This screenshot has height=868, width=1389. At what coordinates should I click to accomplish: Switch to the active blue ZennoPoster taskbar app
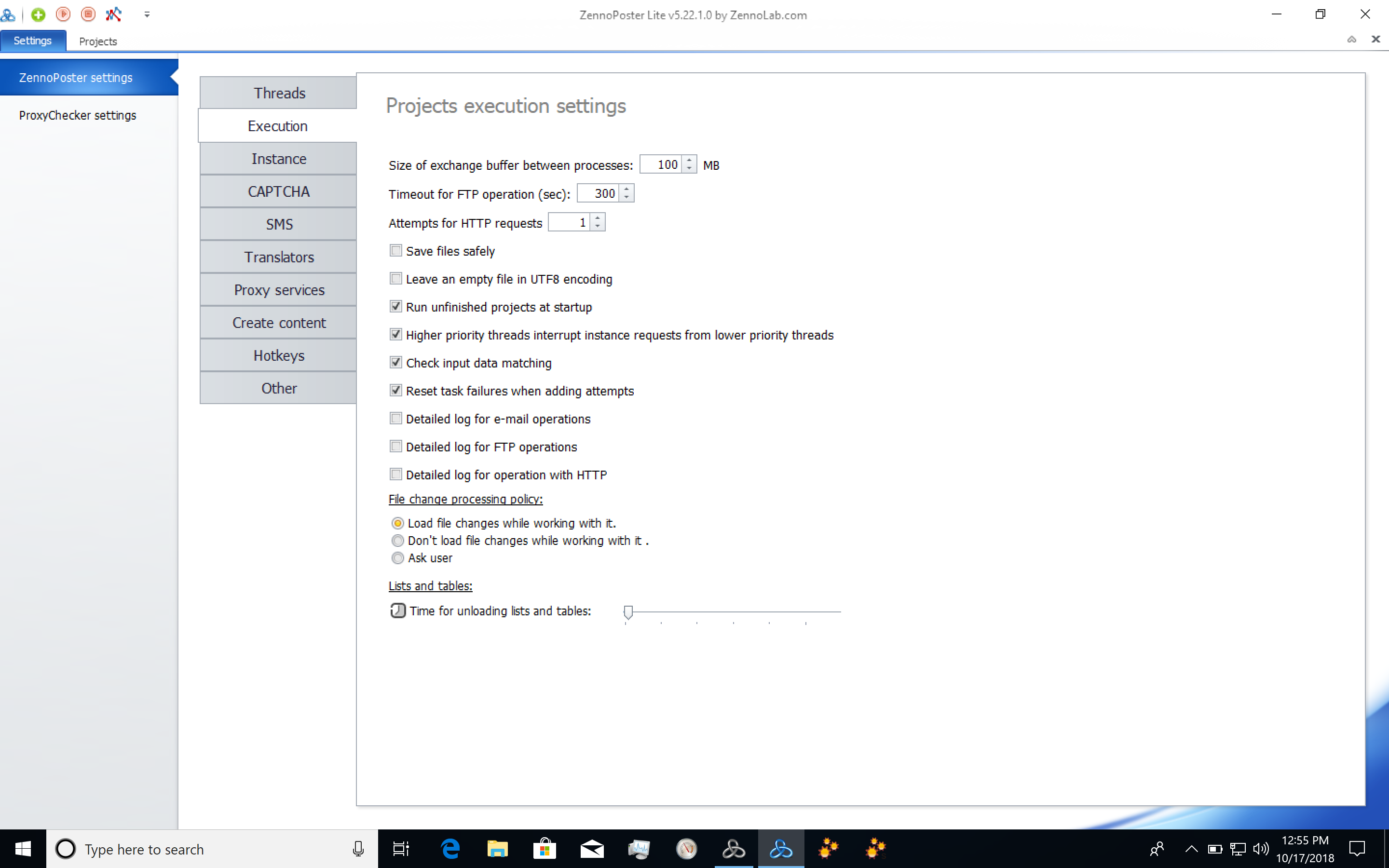pos(781,849)
